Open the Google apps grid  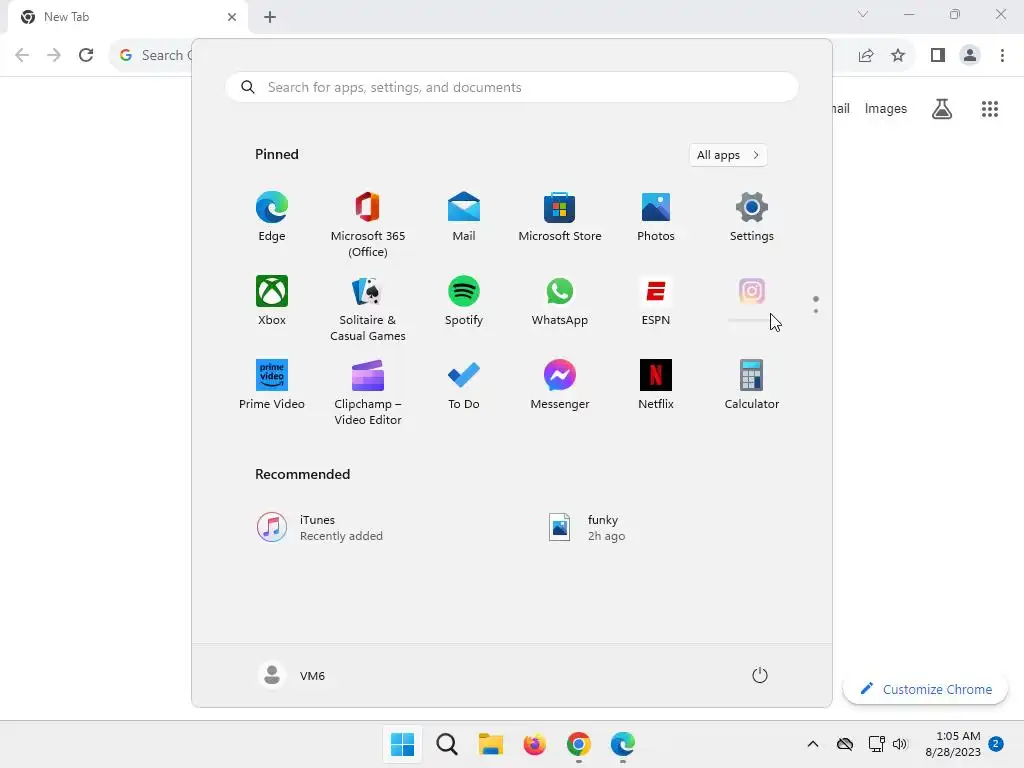pos(990,108)
